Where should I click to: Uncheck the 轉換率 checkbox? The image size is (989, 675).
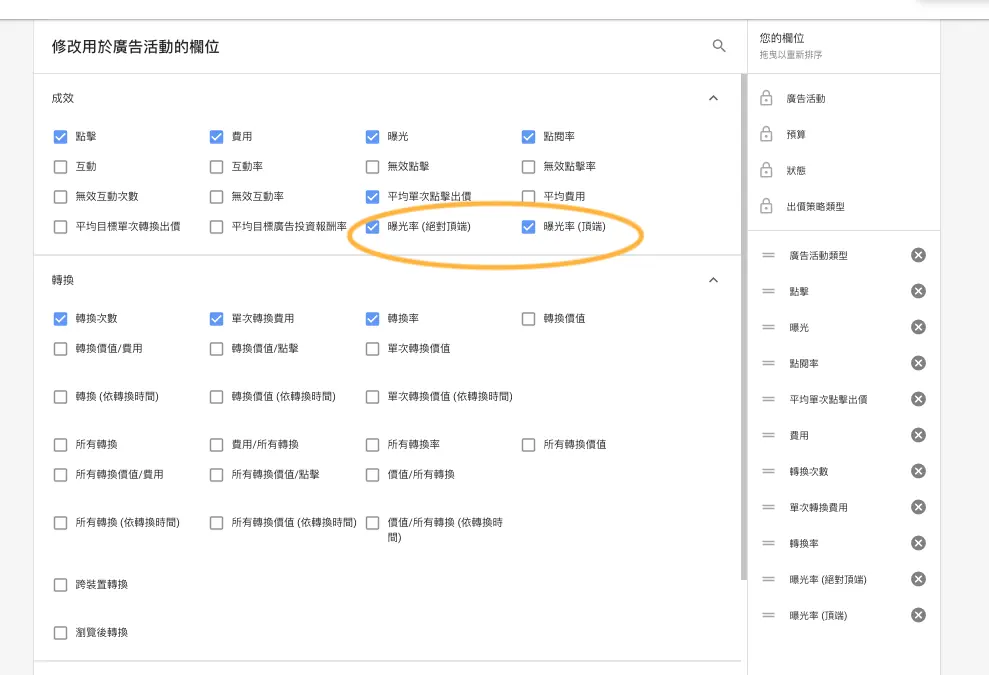click(372, 319)
